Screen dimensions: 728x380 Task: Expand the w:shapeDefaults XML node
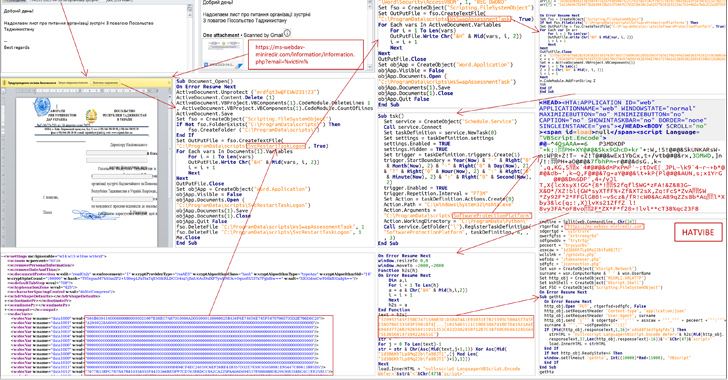point(6,296)
